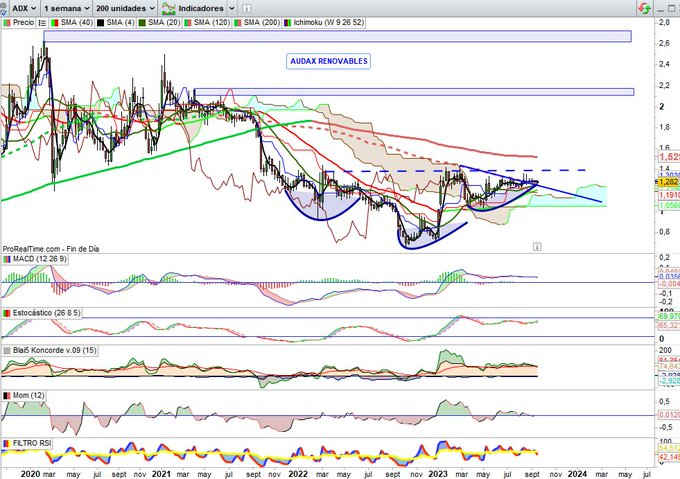The width and height of the screenshot is (680, 479).
Task: Open FILTRO RSI indicator settings
Action: 27,443
